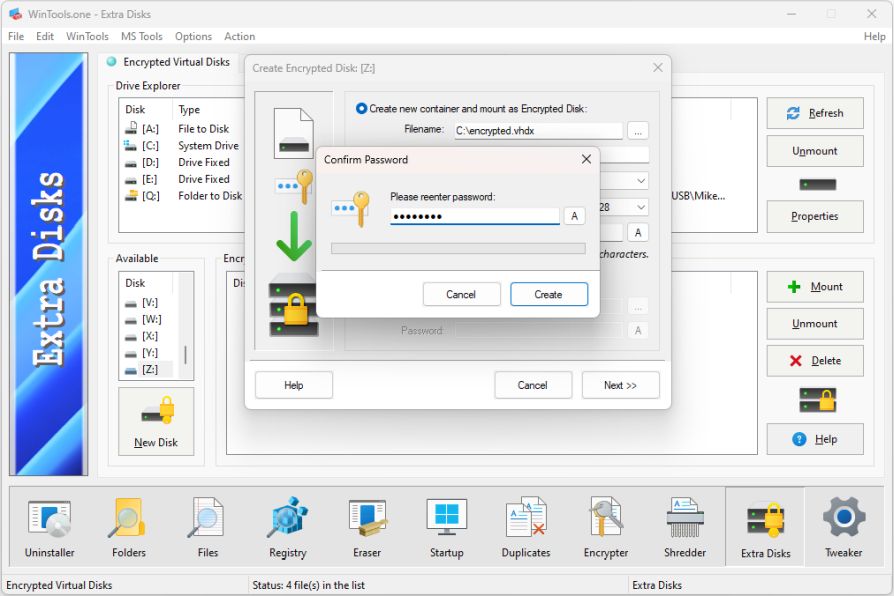The width and height of the screenshot is (894, 596).
Task: Click the encrypted disk lock icon above Help
Action: pyautogui.click(x=817, y=399)
